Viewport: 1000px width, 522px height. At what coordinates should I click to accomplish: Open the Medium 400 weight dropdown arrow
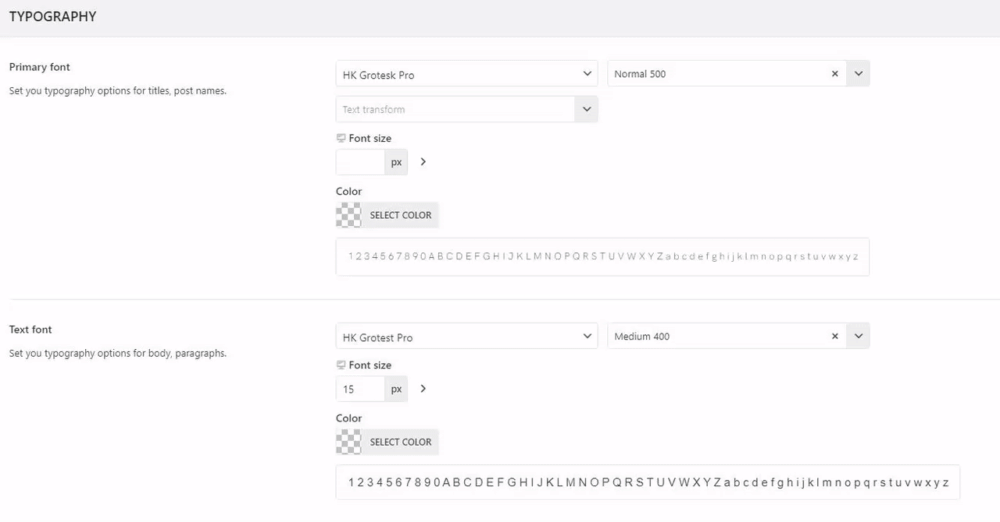858,337
